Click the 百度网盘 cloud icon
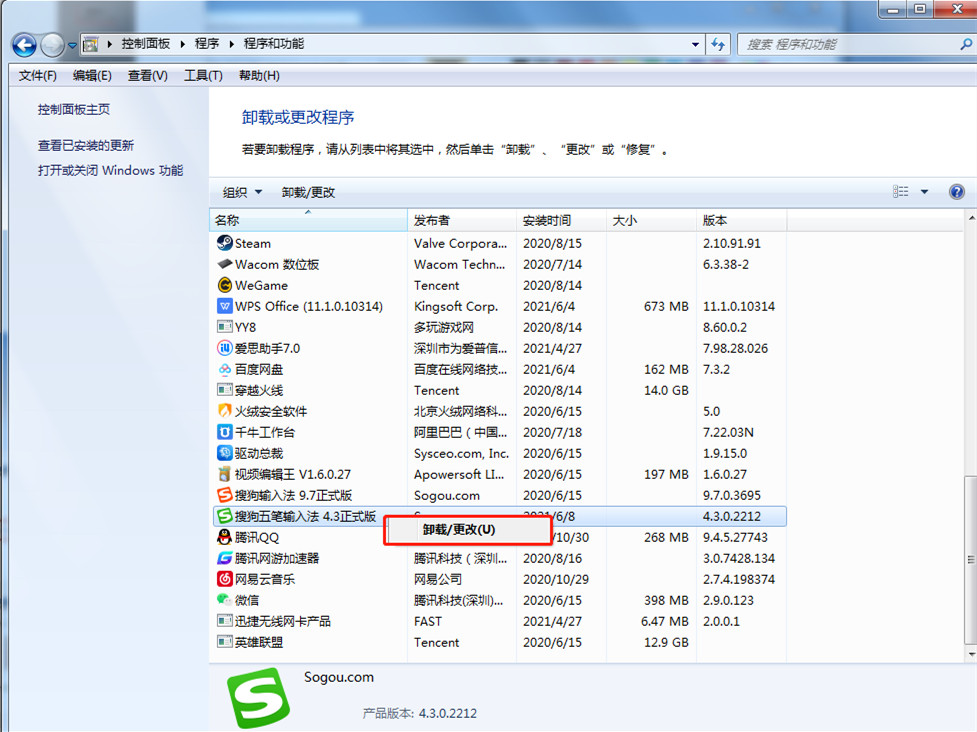 224,369
